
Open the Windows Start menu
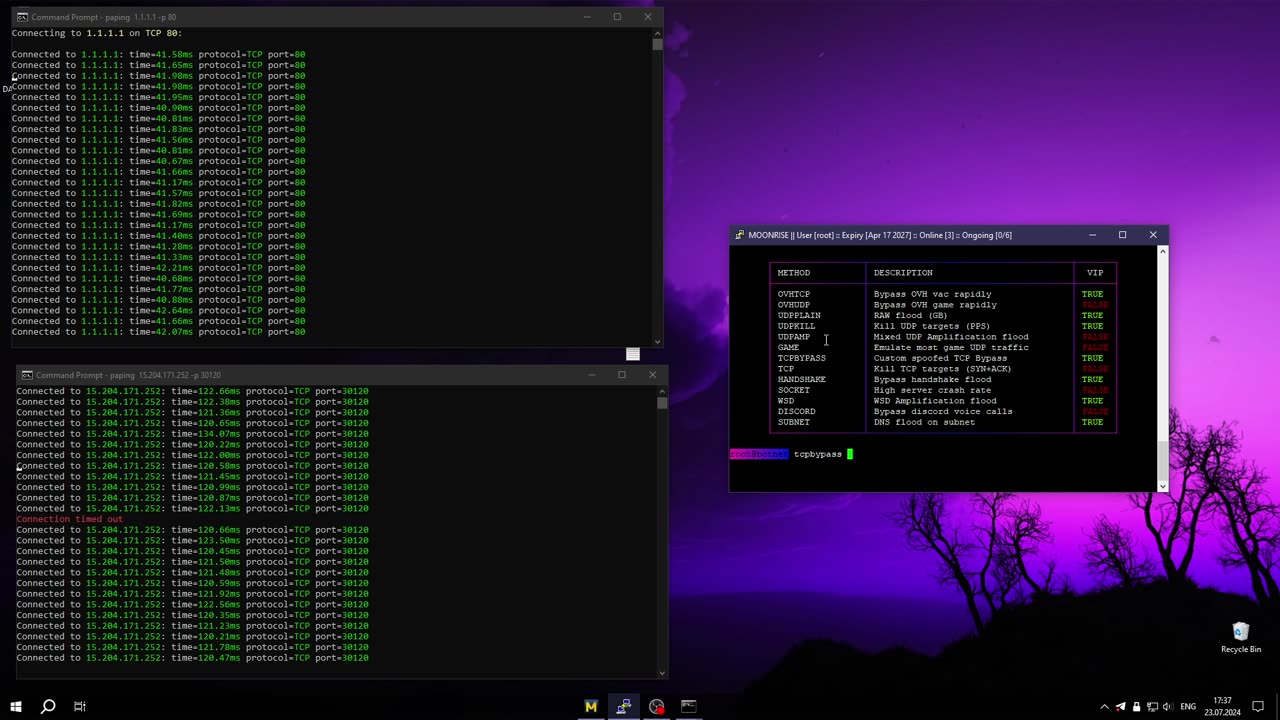[16, 706]
